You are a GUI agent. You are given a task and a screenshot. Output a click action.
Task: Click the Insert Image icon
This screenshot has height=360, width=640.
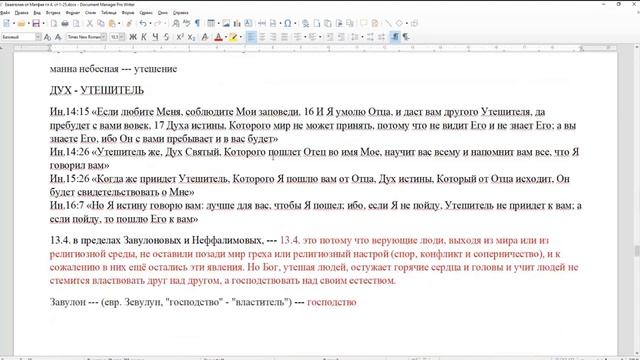point(226,23)
